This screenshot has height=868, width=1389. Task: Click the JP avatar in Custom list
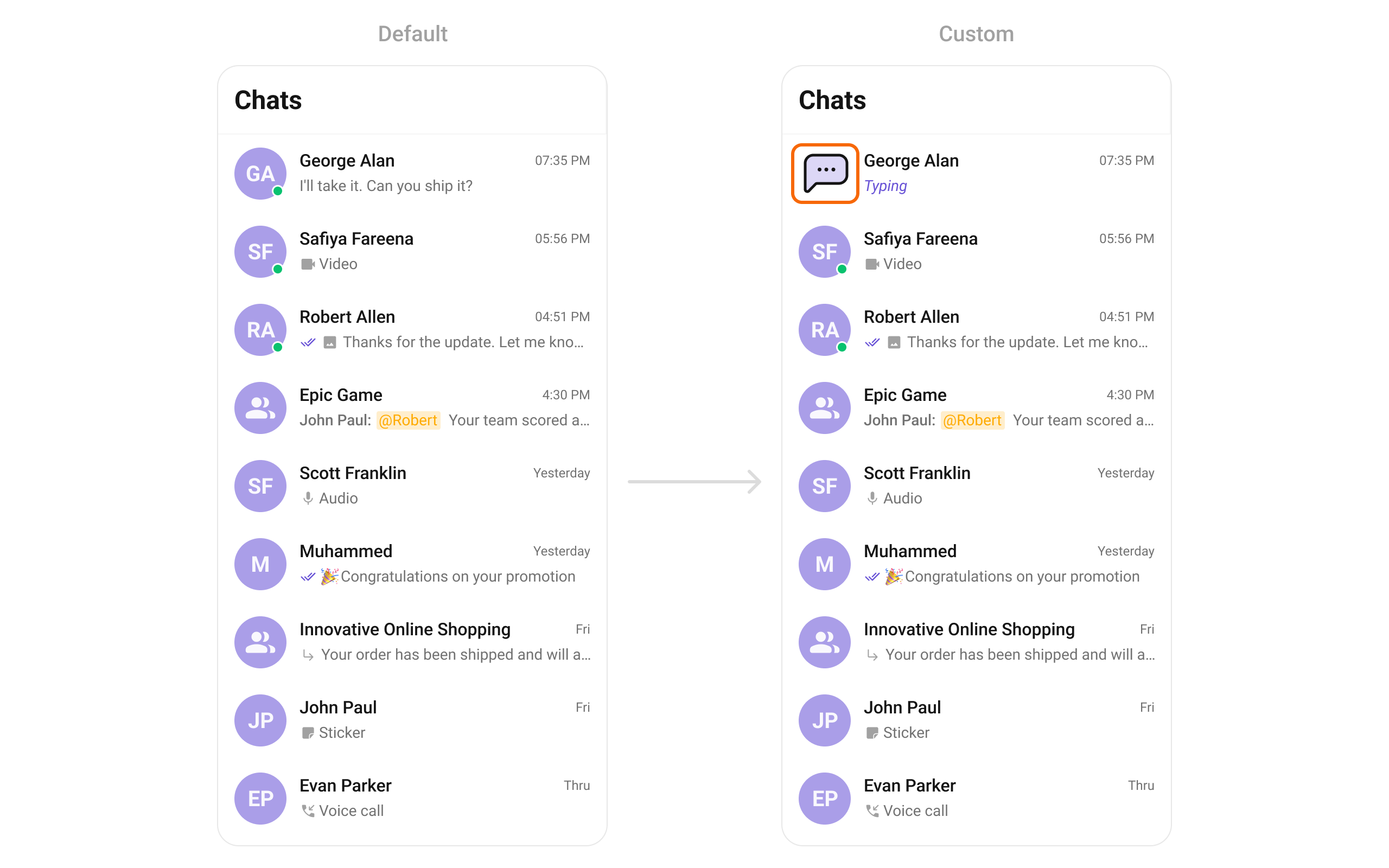(x=824, y=720)
